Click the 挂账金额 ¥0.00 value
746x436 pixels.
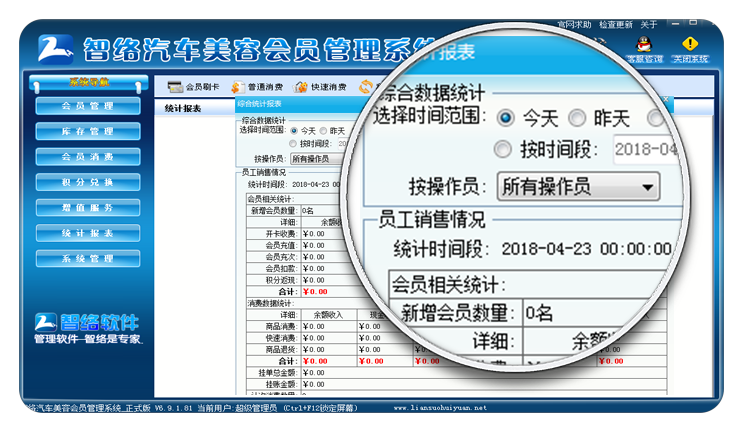(x=314, y=384)
